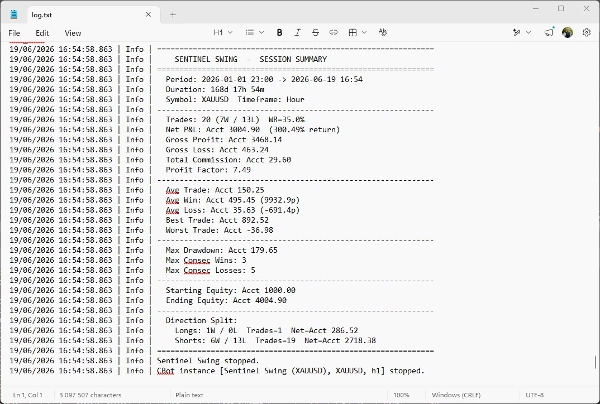Click the Avg Win line

pyautogui.click(x=233, y=200)
